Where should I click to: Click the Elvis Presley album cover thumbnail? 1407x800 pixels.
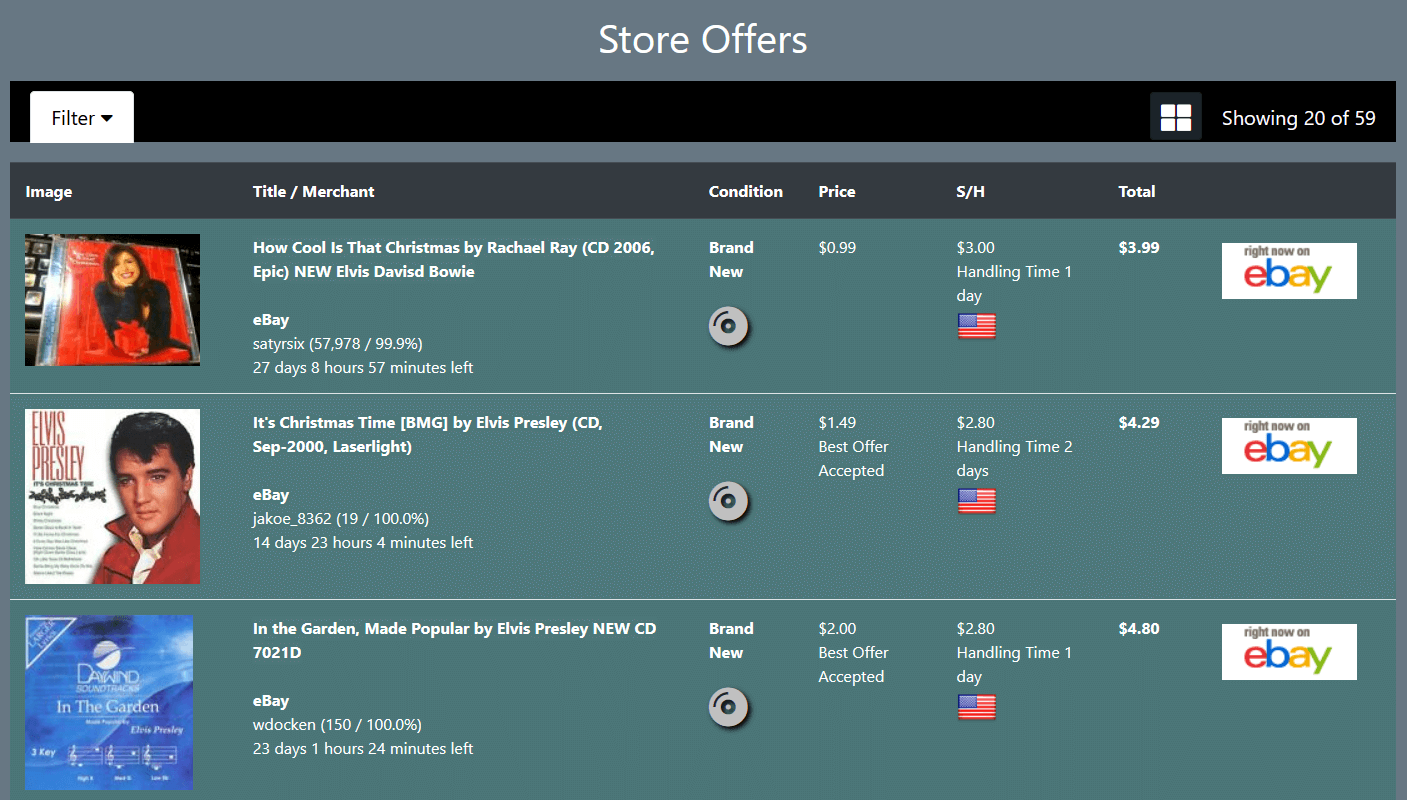click(x=112, y=496)
